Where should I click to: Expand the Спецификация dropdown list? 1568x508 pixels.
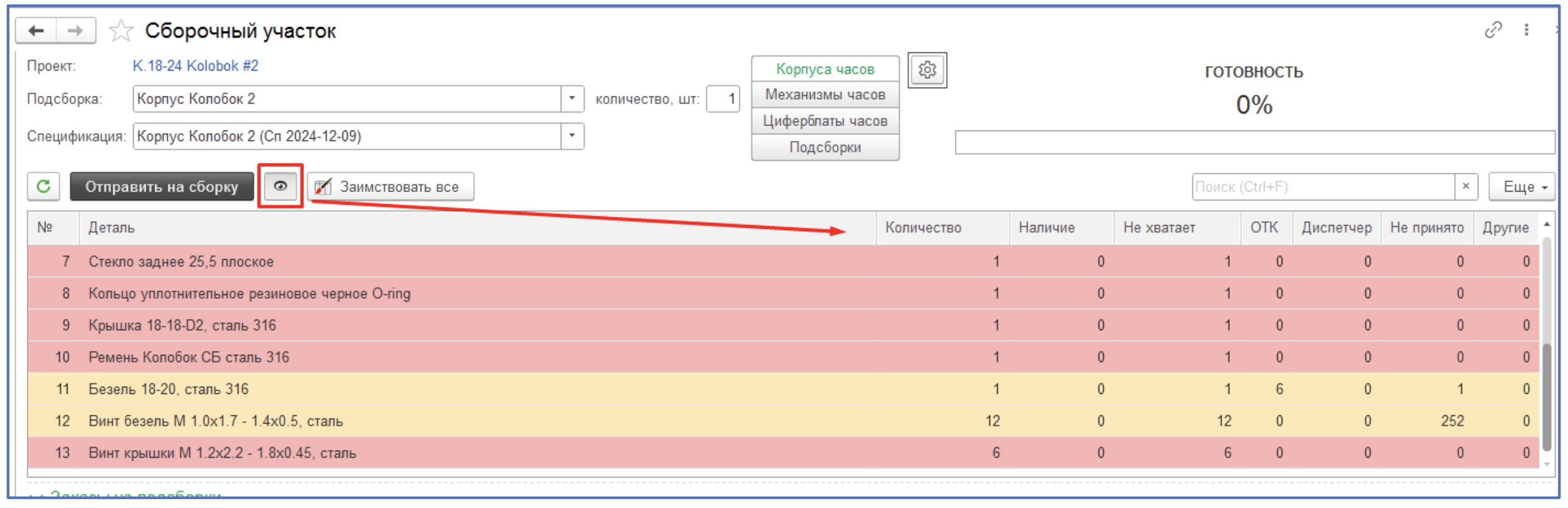click(572, 136)
